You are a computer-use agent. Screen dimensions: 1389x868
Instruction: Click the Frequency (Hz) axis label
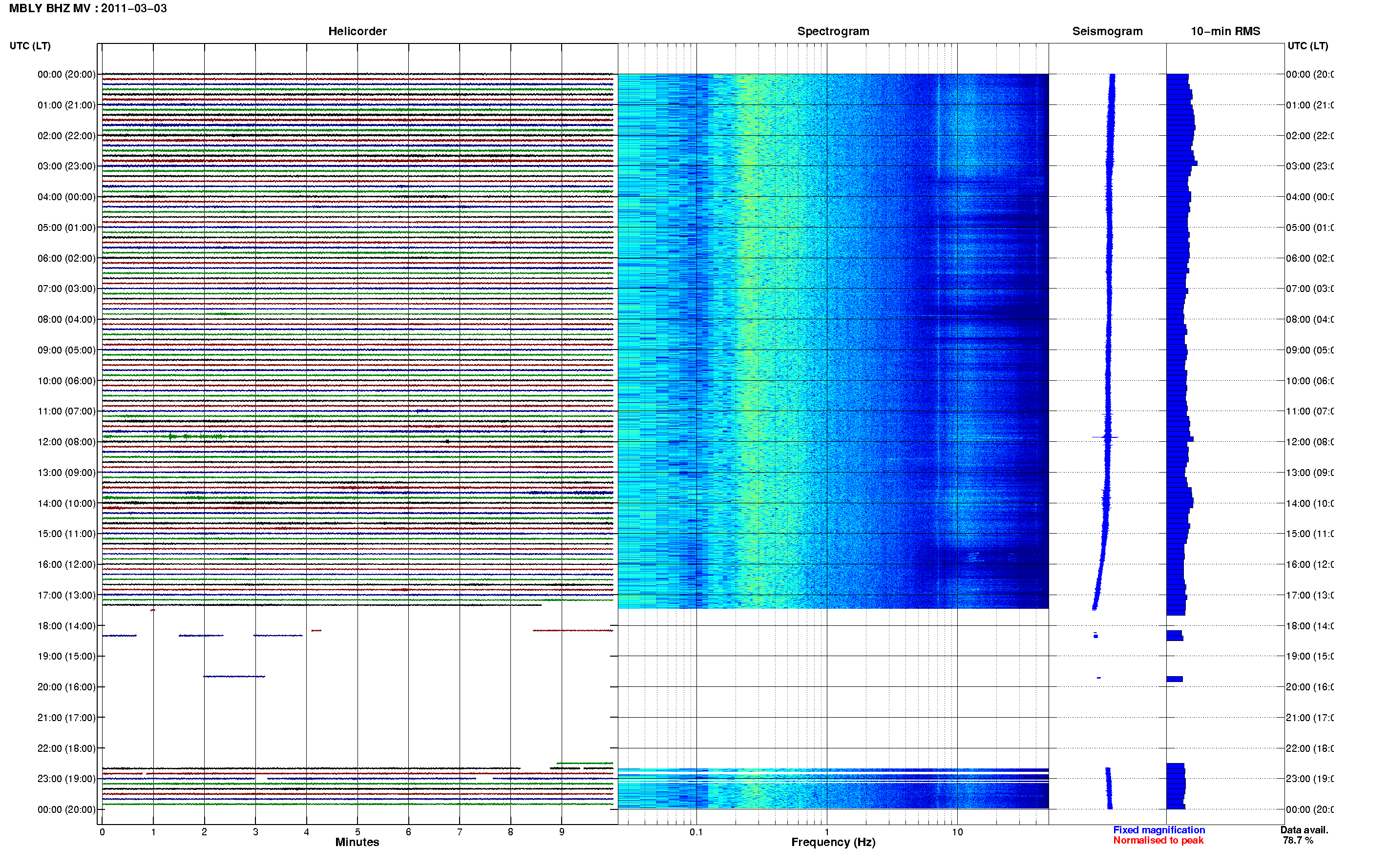[x=833, y=842]
